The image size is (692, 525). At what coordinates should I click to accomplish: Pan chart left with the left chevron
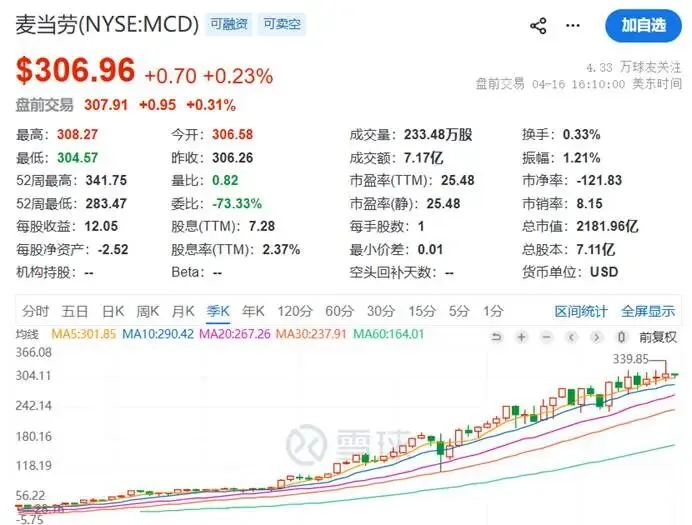click(572, 338)
